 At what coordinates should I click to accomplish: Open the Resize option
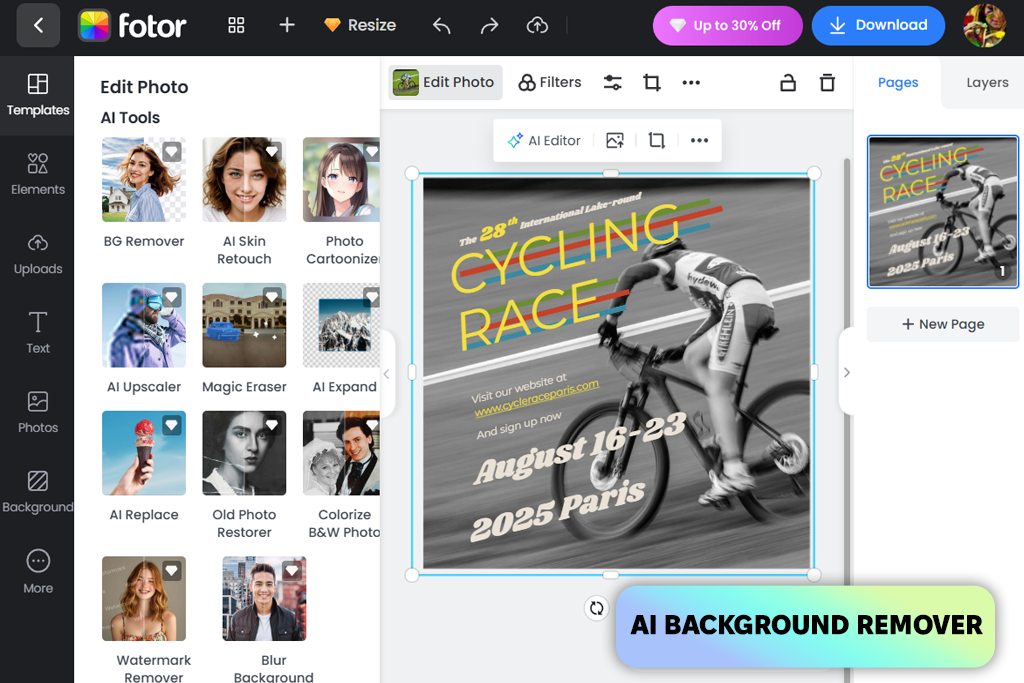pos(360,25)
